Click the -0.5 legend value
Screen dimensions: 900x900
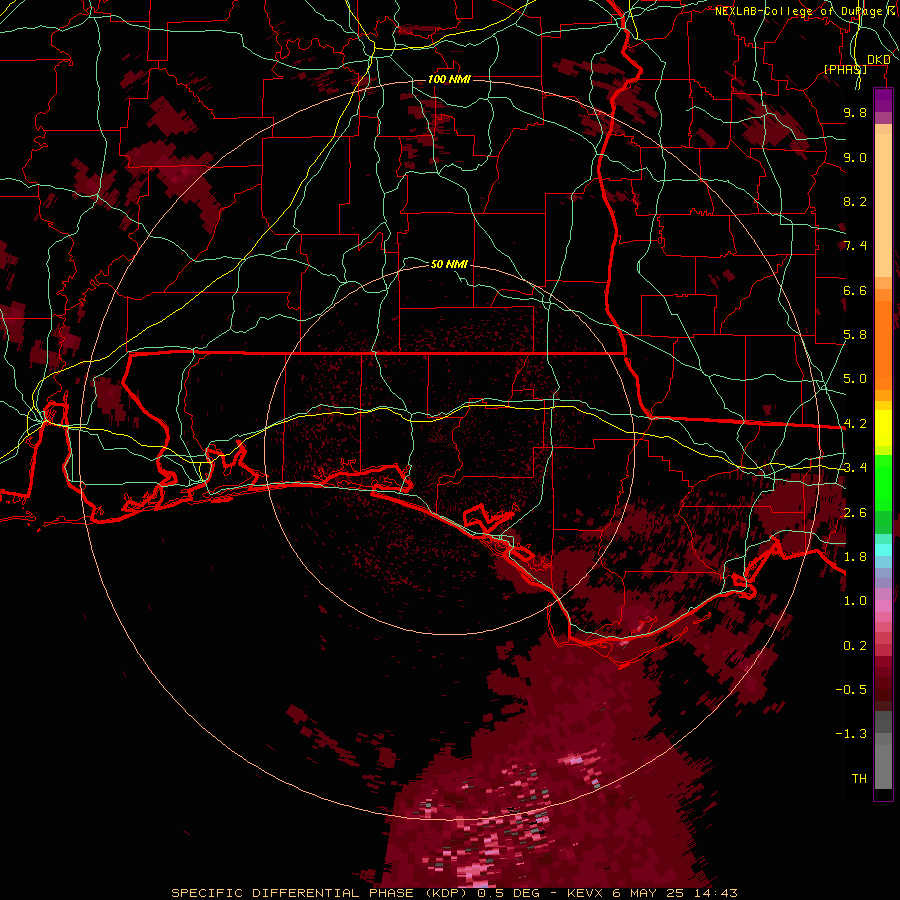pos(851,689)
